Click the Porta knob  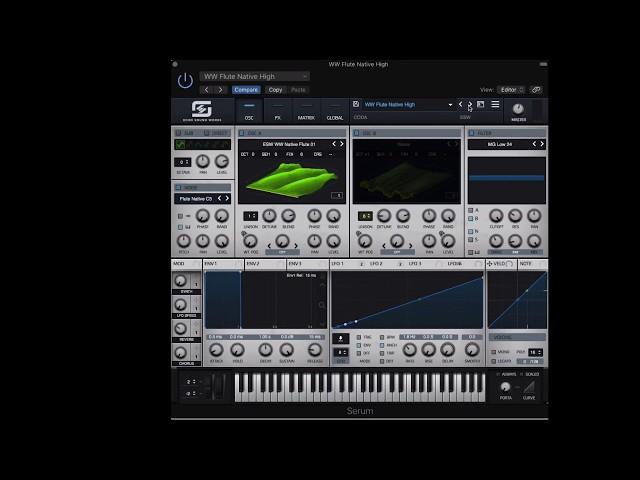505,386
